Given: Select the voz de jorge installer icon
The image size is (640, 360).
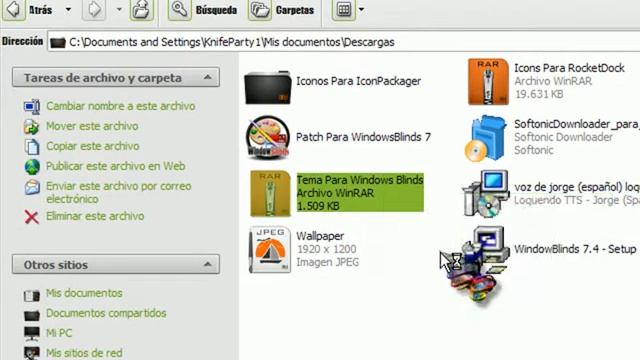Looking at the screenshot, I should [x=486, y=193].
